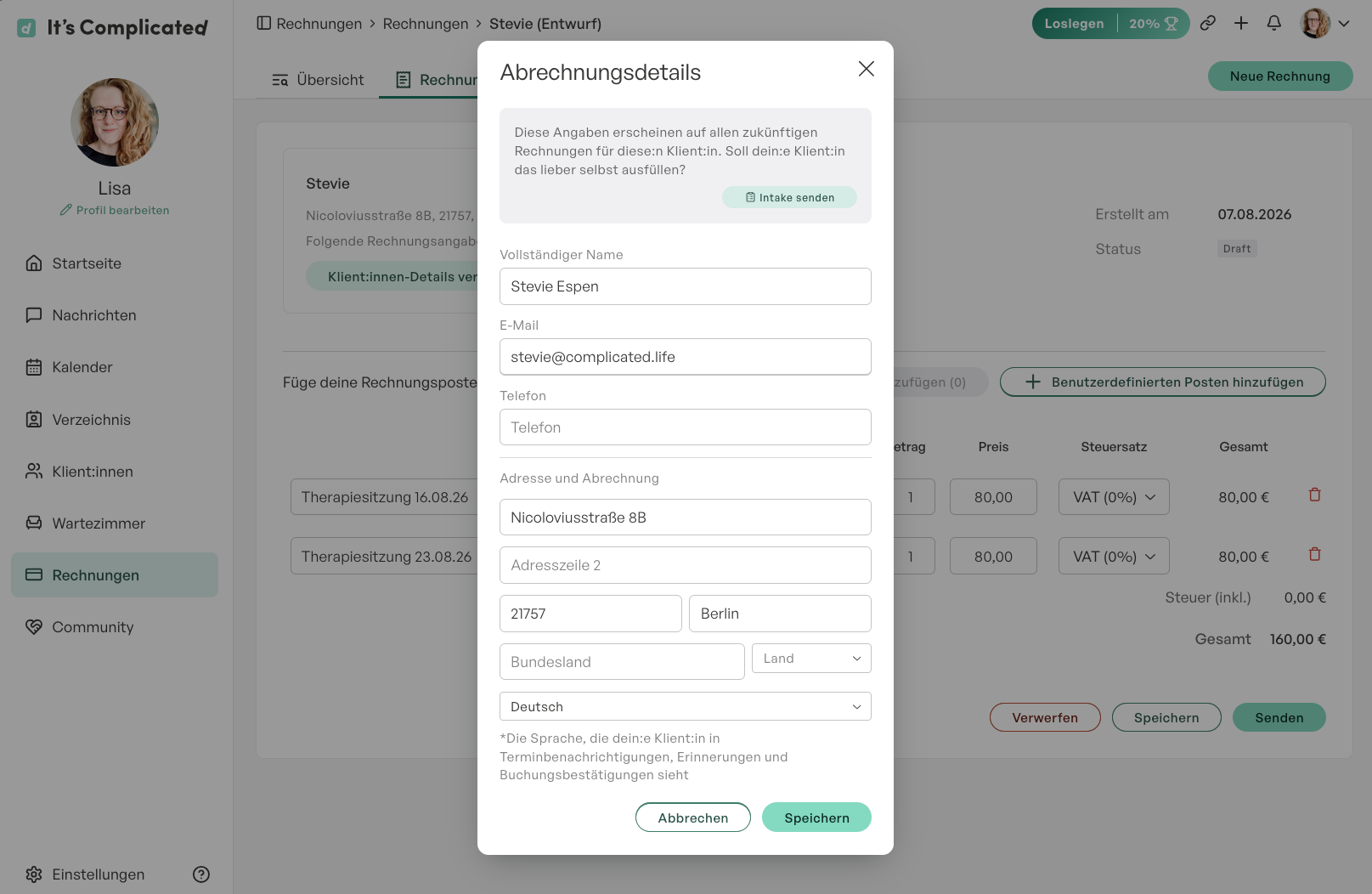Expand the Deutsch language dropdown

pyautogui.click(x=686, y=706)
